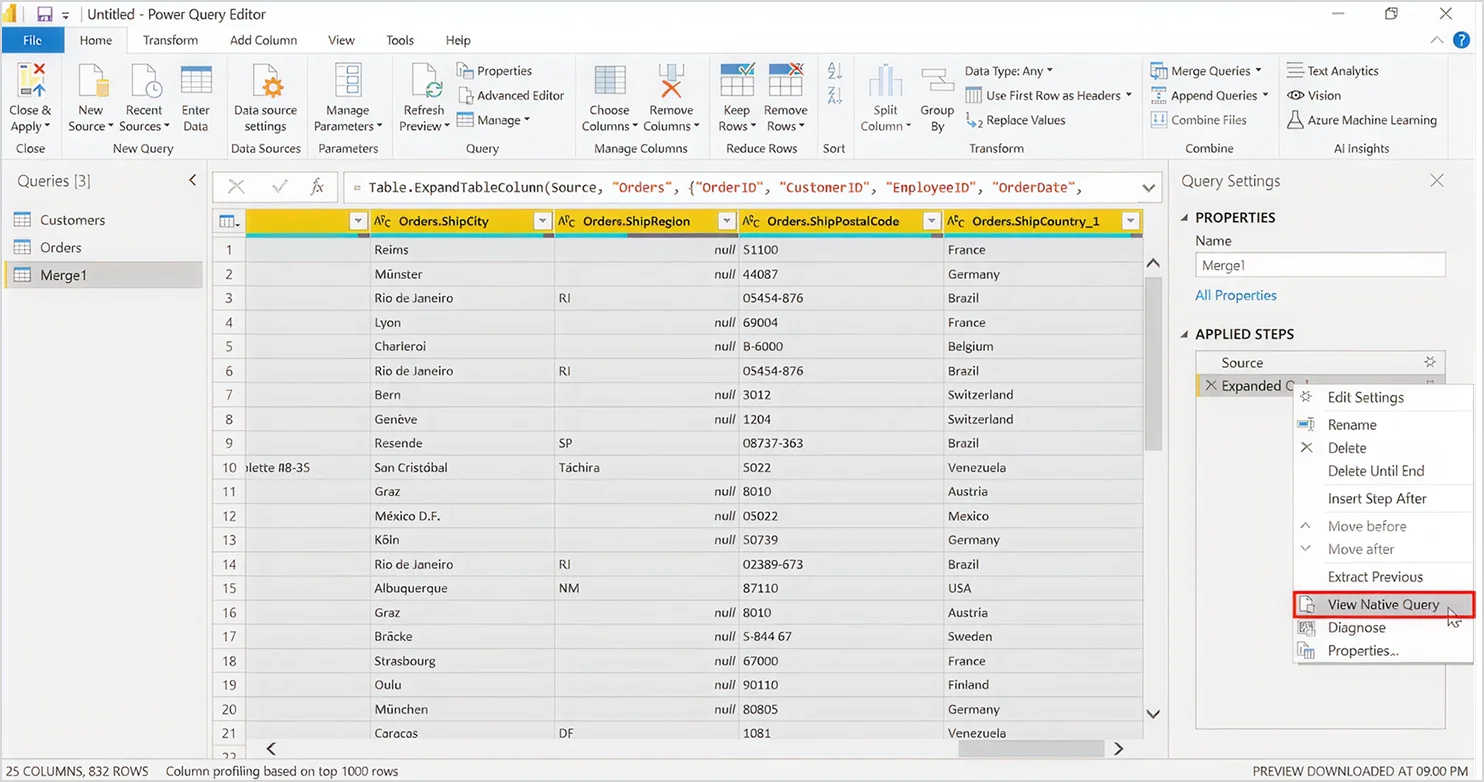This screenshot has height=782, width=1484.
Task: Click the Group By icon
Action: click(x=937, y=82)
